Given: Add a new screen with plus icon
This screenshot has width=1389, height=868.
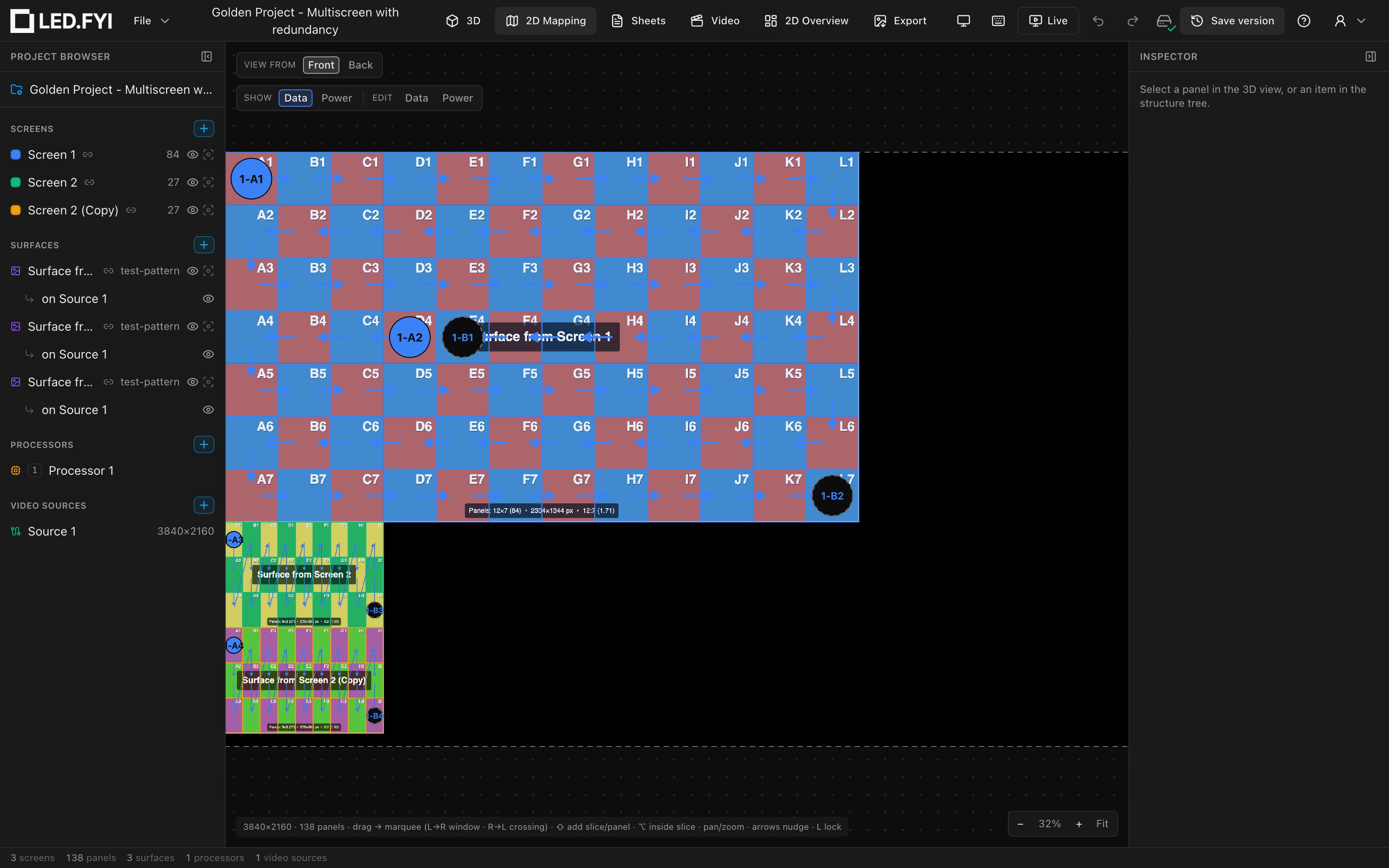Looking at the screenshot, I should (x=204, y=128).
